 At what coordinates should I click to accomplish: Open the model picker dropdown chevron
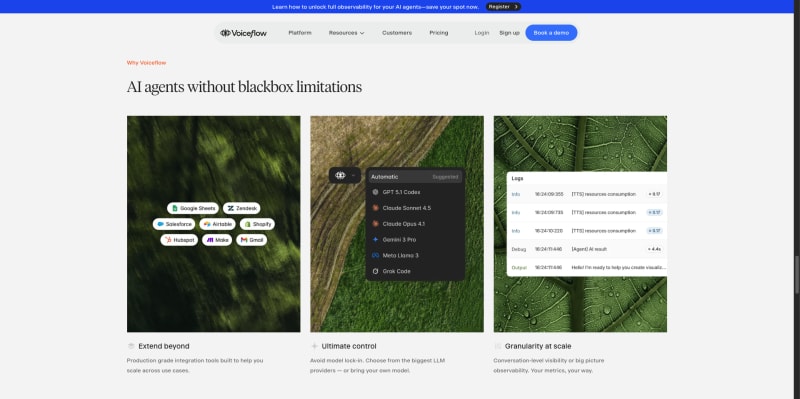pyautogui.click(x=353, y=176)
